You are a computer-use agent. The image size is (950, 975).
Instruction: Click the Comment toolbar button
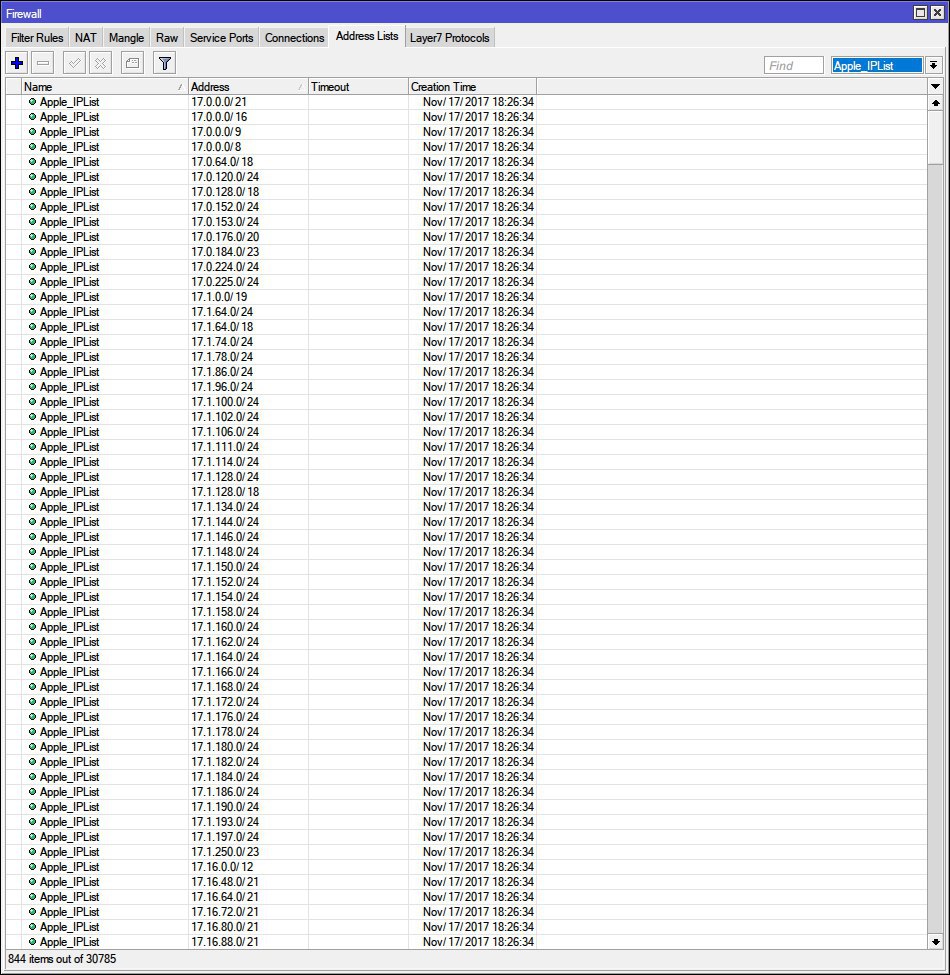click(x=132, y=63)
